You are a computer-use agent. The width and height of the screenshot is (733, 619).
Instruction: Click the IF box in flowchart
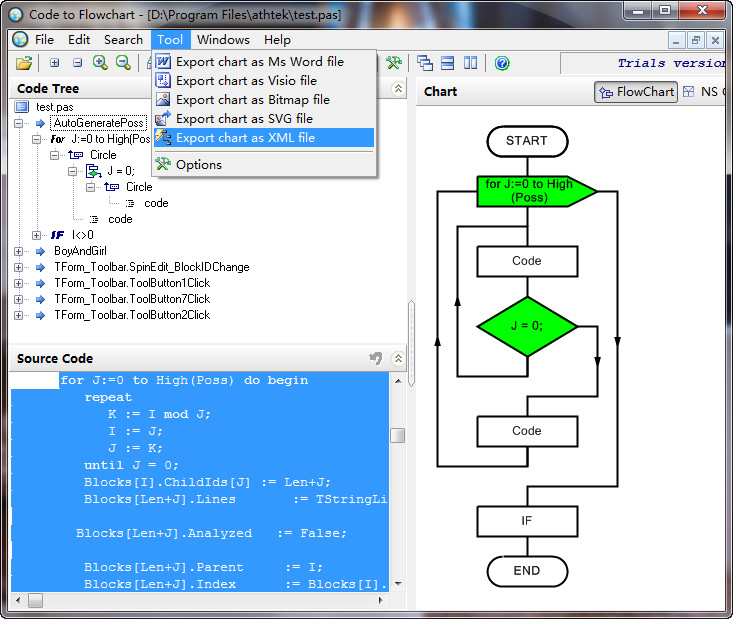click(x=527, y=521)
